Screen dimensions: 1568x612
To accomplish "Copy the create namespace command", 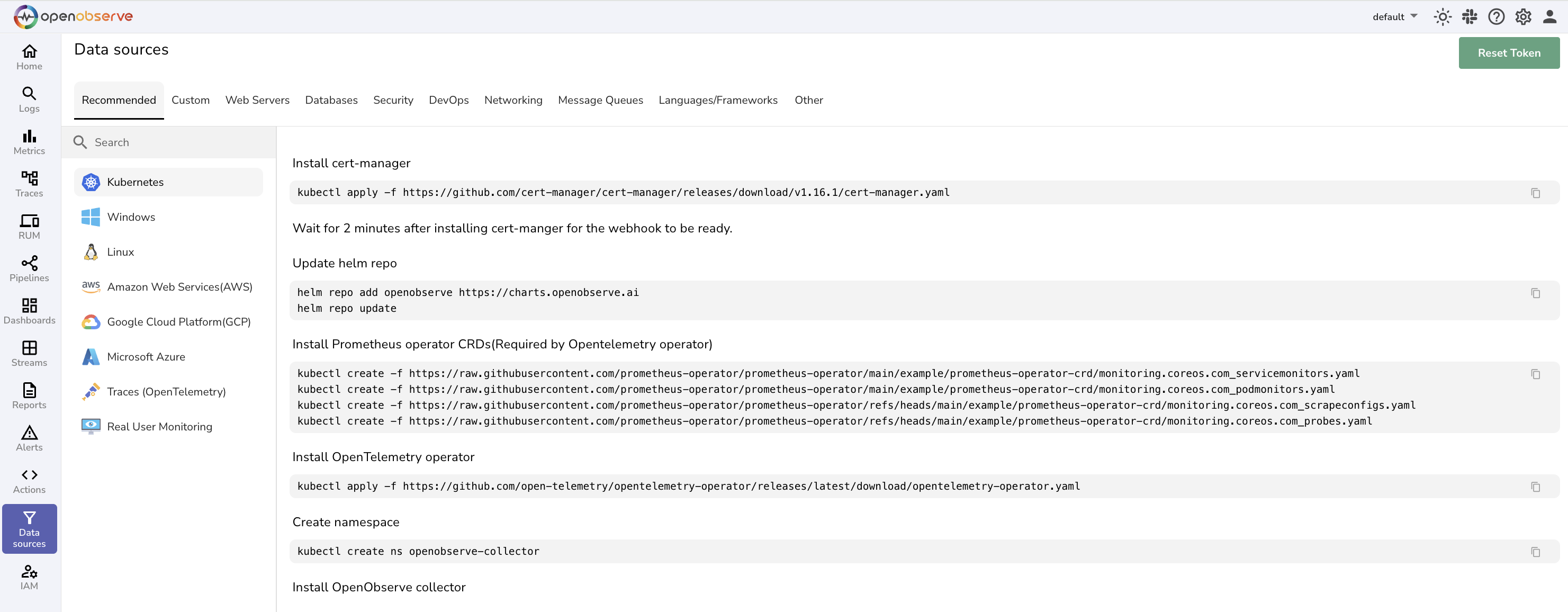I will coord(1535,552).
